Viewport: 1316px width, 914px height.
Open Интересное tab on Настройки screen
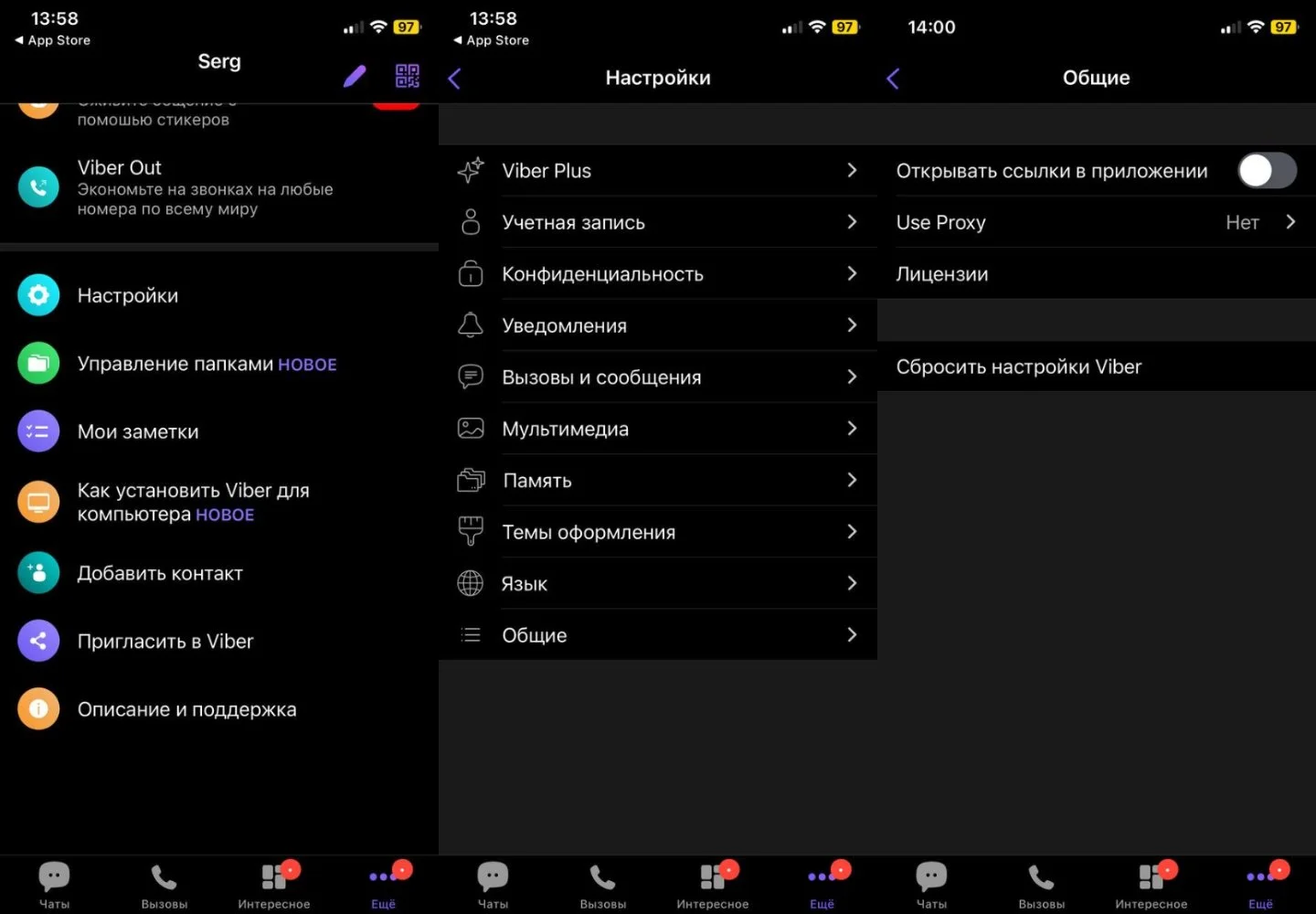713,885
